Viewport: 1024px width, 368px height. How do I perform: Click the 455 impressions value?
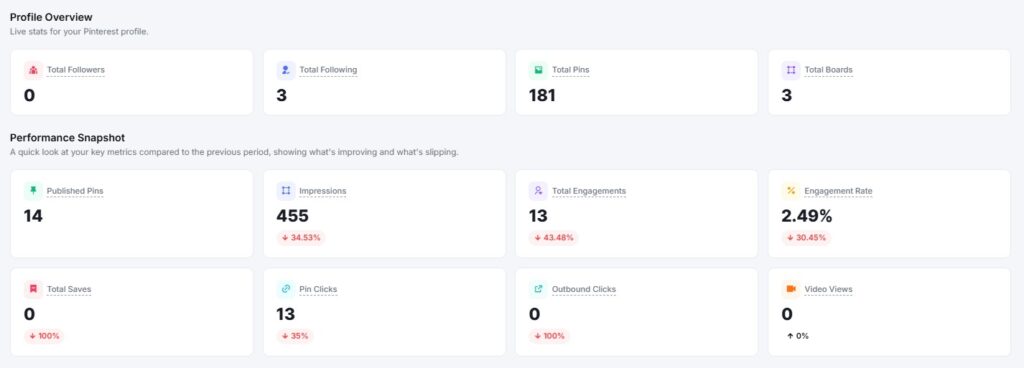(x=293, y=216)
